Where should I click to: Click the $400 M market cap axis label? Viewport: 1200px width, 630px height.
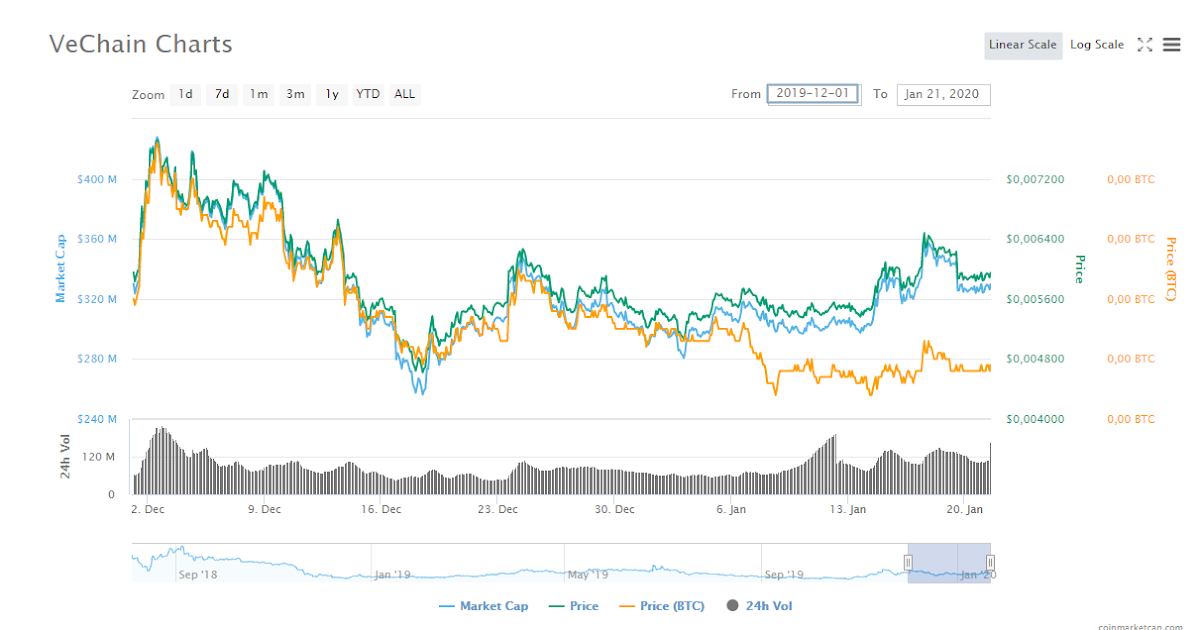pos(97,179)
